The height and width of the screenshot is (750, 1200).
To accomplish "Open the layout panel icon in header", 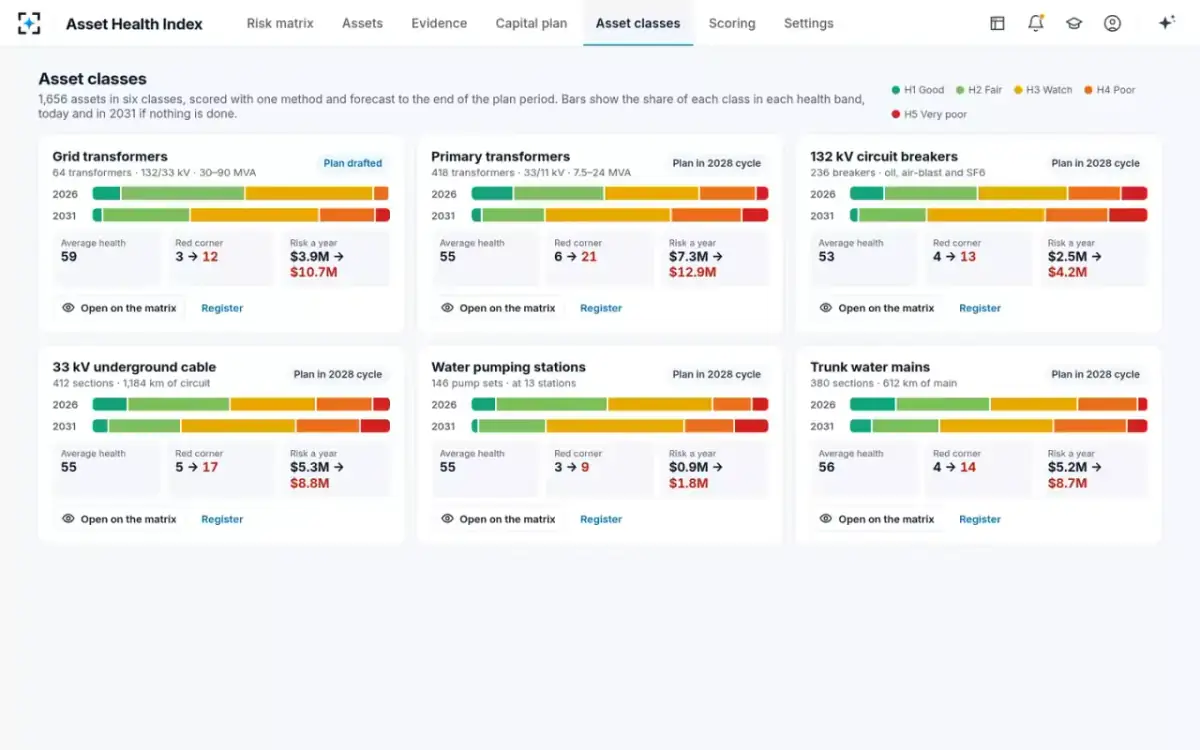I will tap(997, 23).
